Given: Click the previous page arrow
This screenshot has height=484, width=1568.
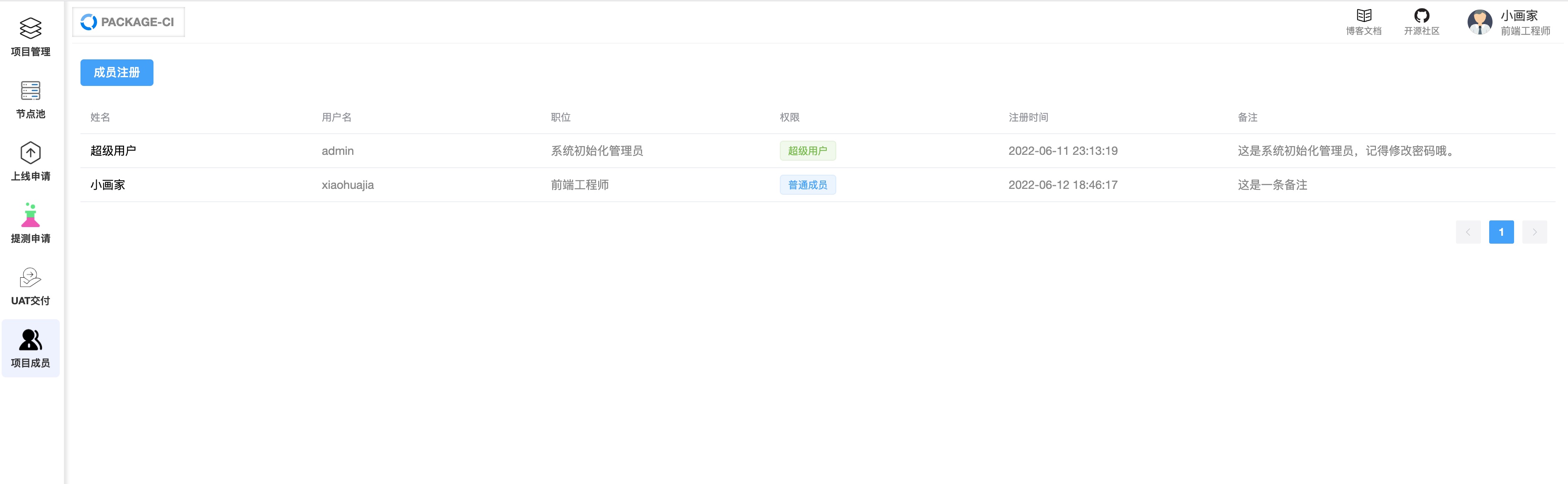Looking at the screenshot, I should 1468,232.
